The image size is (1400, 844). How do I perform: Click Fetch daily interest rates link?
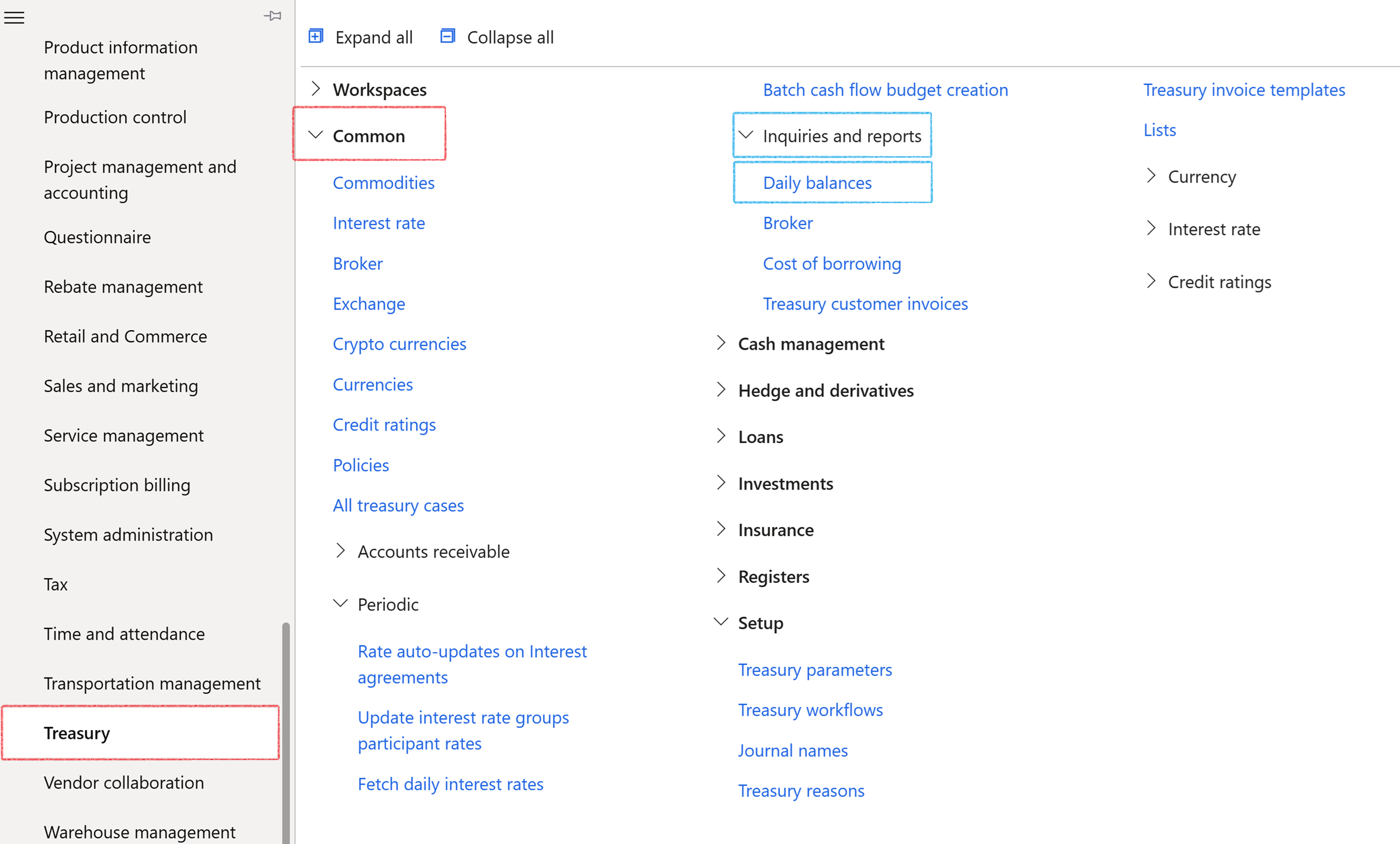(450, 783)
